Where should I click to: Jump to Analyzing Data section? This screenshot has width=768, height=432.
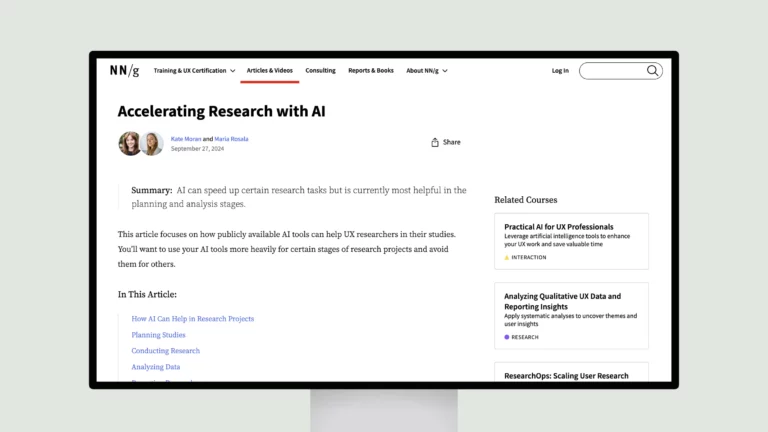[x=155, y=367]
